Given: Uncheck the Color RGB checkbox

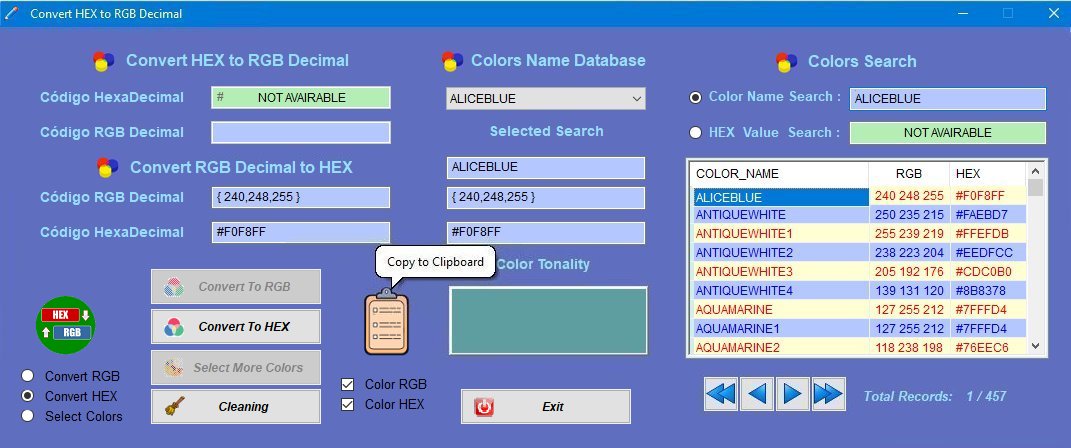Looking at the screenshot, I should [348, 384].
